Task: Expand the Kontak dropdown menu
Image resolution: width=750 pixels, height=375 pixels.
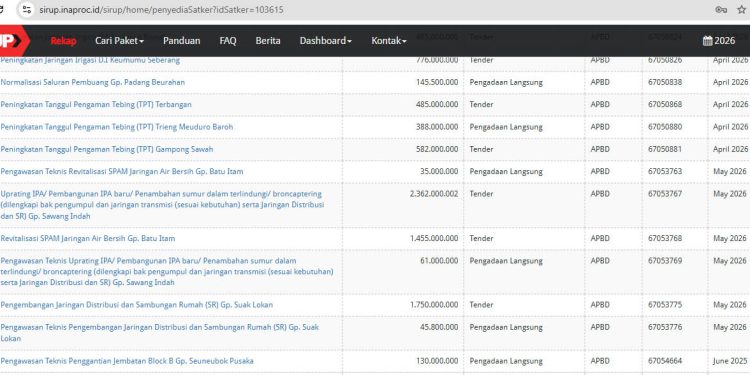Action: tap(388, 41)
